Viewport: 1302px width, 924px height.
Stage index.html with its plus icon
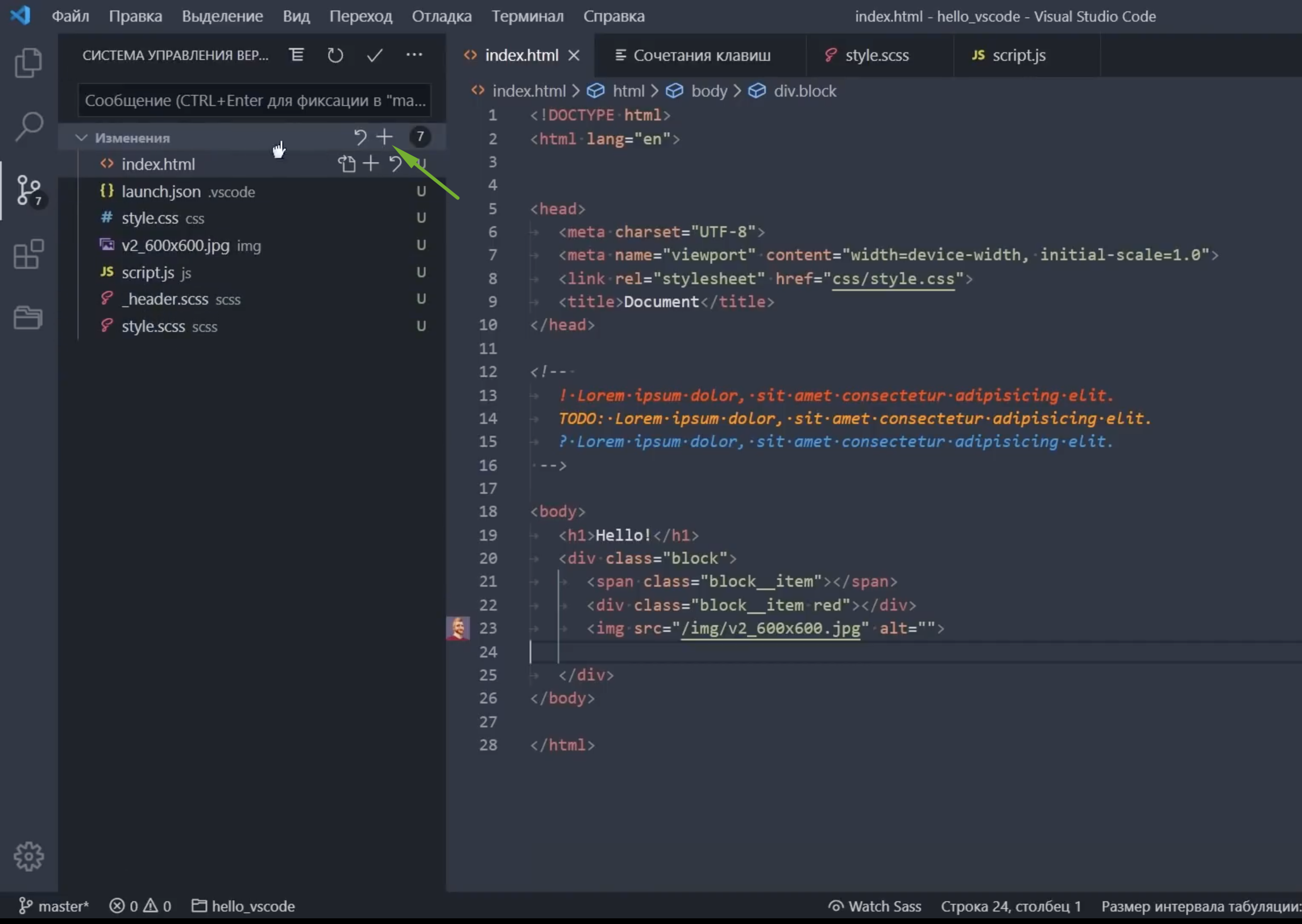tap(371, 164)
